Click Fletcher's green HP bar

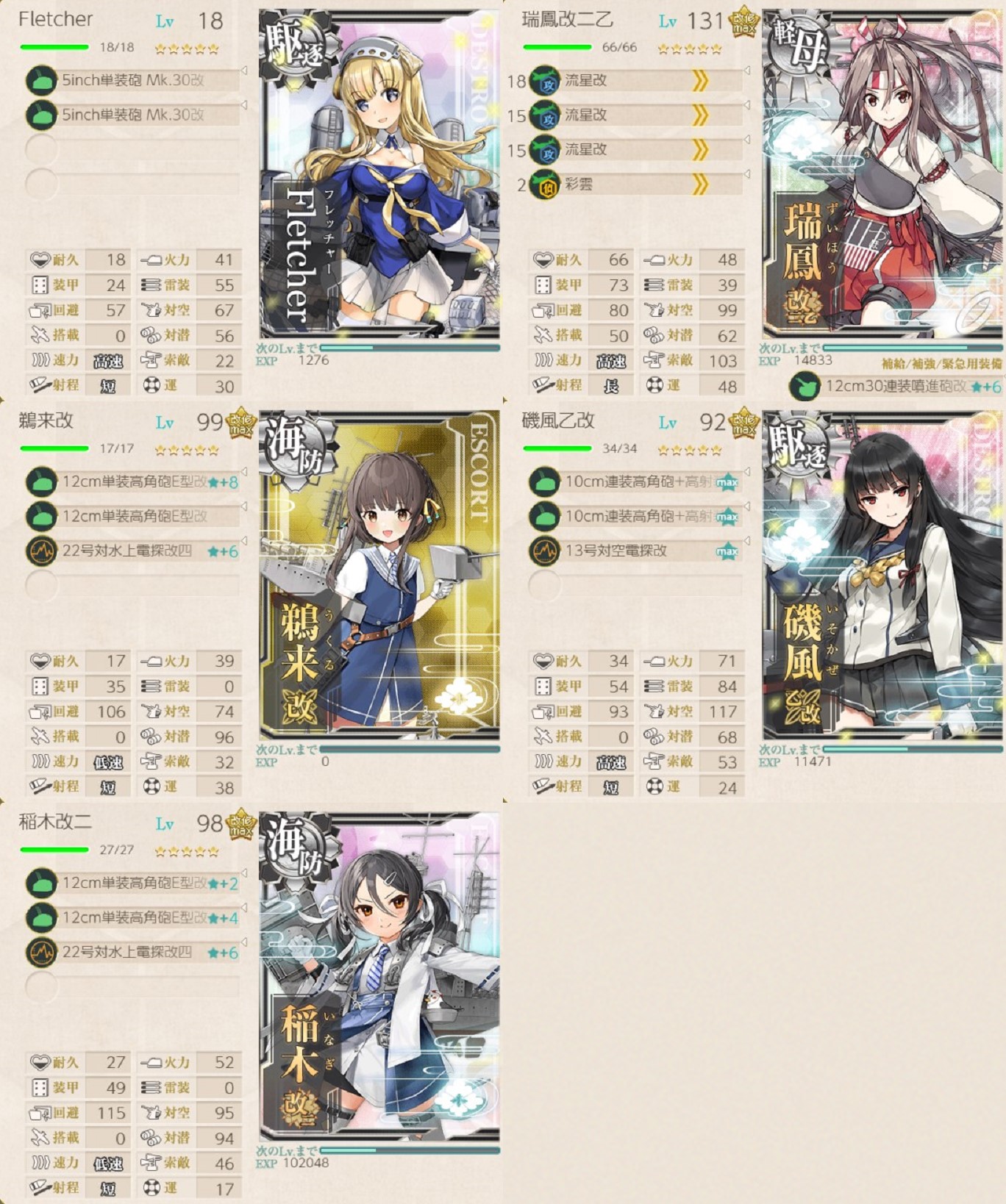(x=54, y=47)
